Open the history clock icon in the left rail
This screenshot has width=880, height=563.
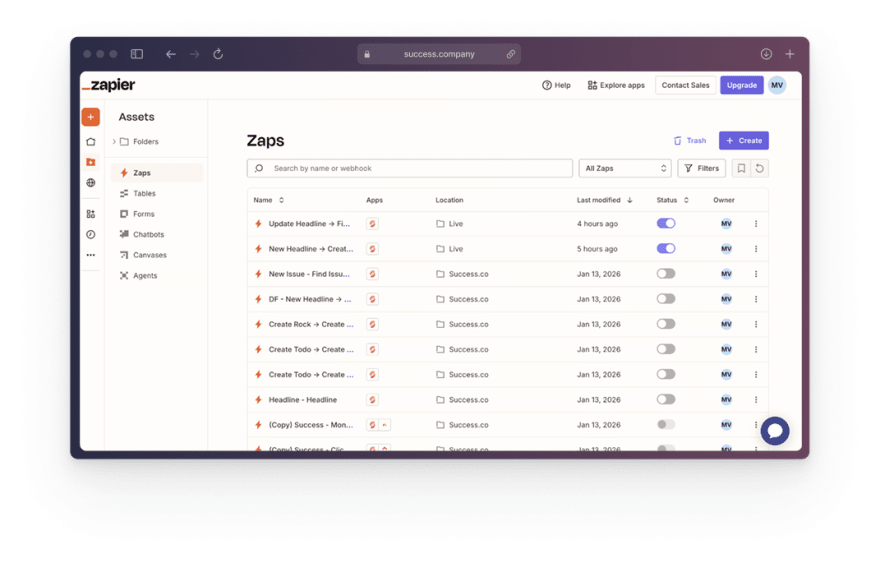[91, 235]
